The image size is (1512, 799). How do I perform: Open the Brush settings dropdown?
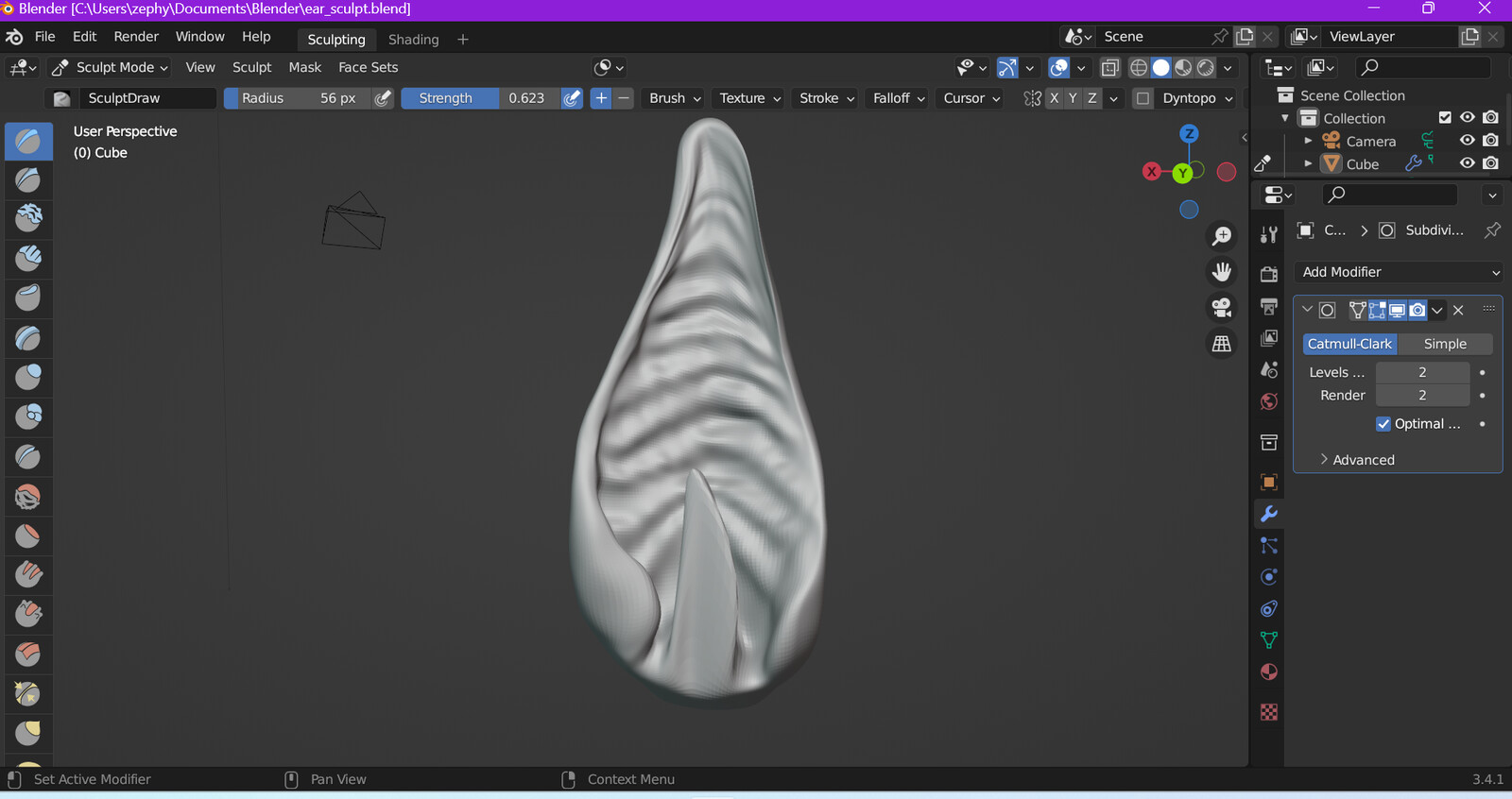coord(675,98)
